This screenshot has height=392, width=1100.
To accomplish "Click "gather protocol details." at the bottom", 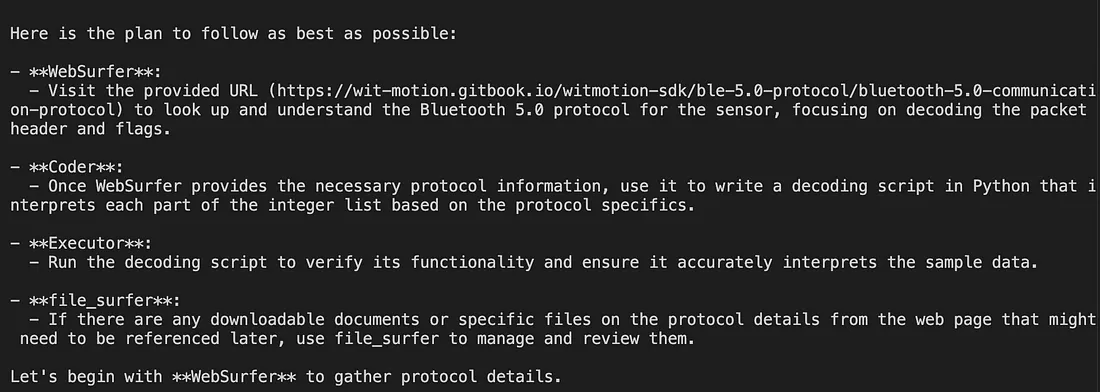I will pos(448,377).
